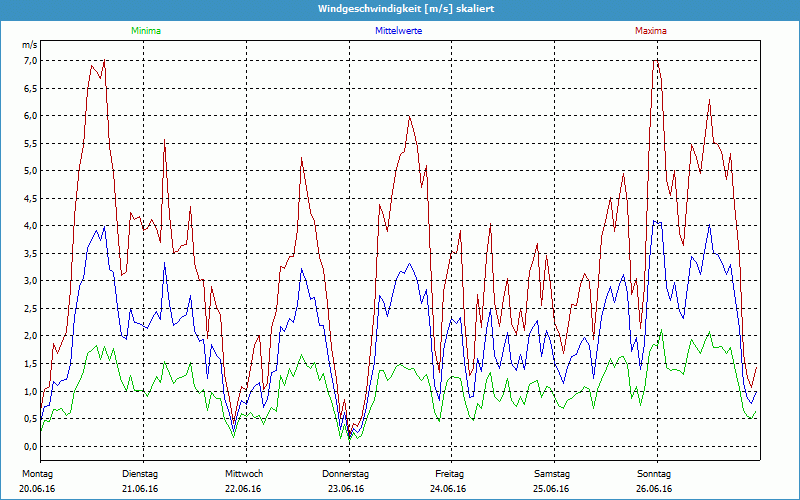
Task: Click the 5,0 y-axis value
Action: (x=31, y=171)
